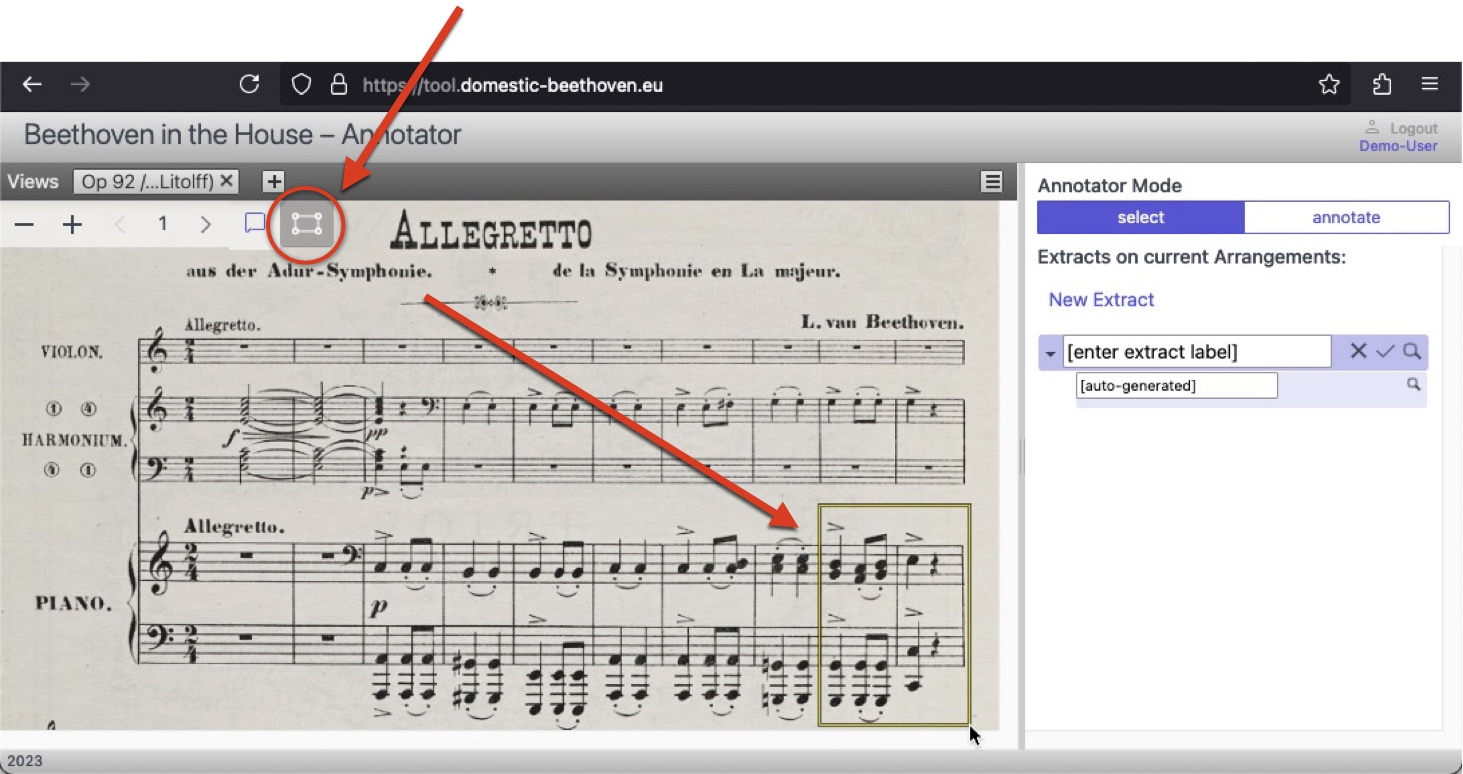Toggle the annotation comment bubble icon
This screenshot has width=1463, height=774.
[x=255, y=223]
